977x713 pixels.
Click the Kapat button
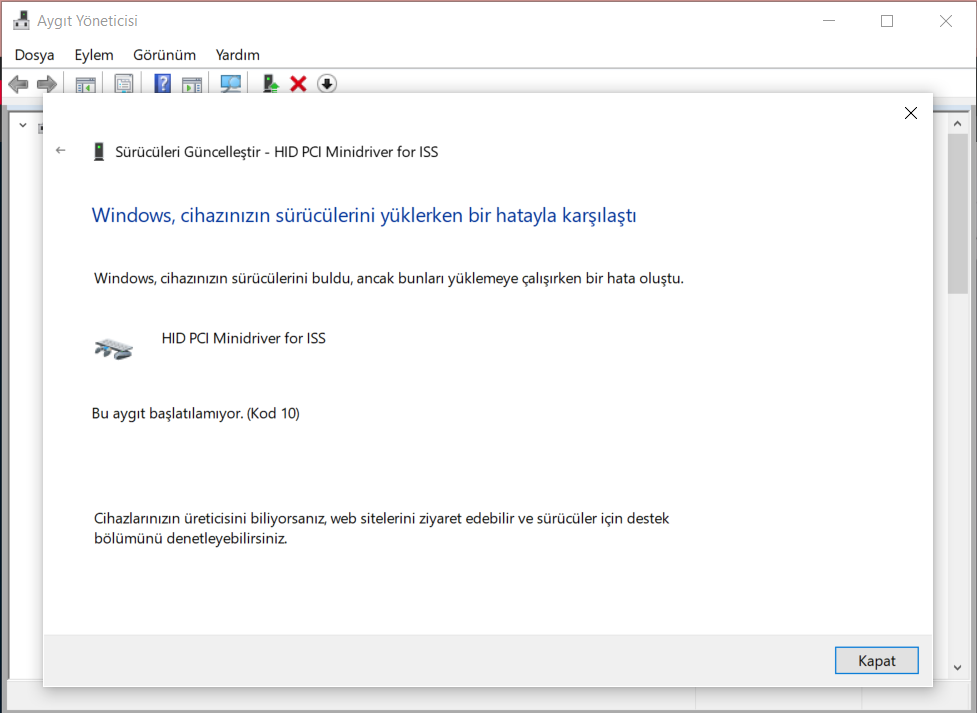point(877,661)
